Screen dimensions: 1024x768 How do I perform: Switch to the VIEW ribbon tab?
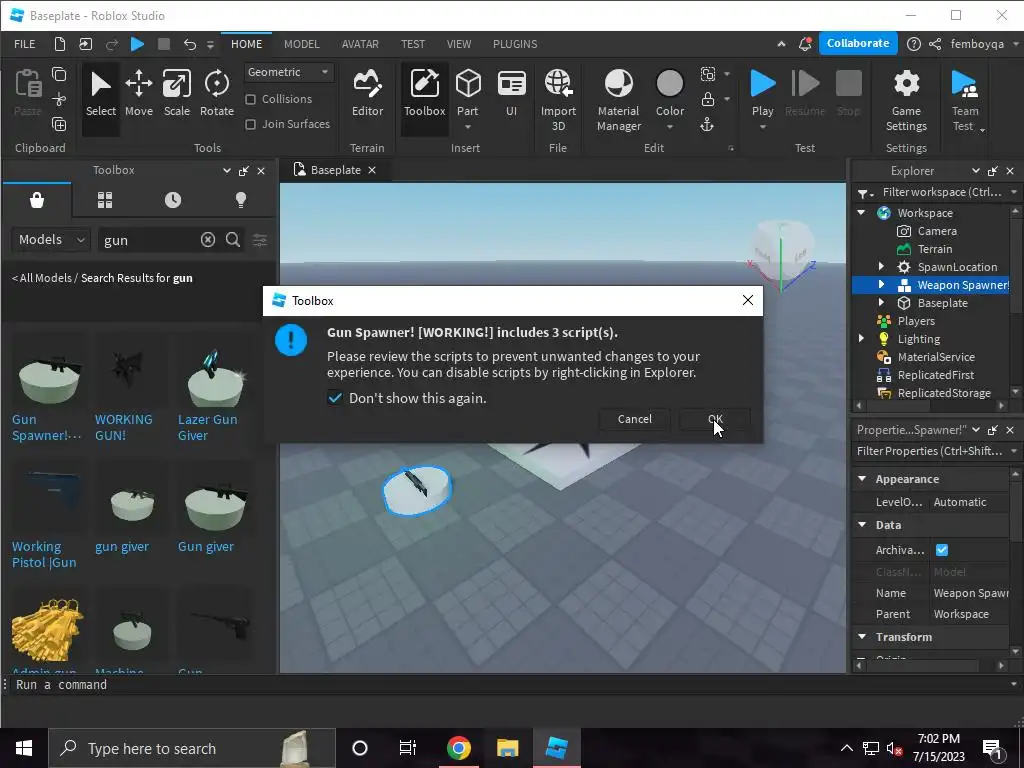tap(459, 44)
